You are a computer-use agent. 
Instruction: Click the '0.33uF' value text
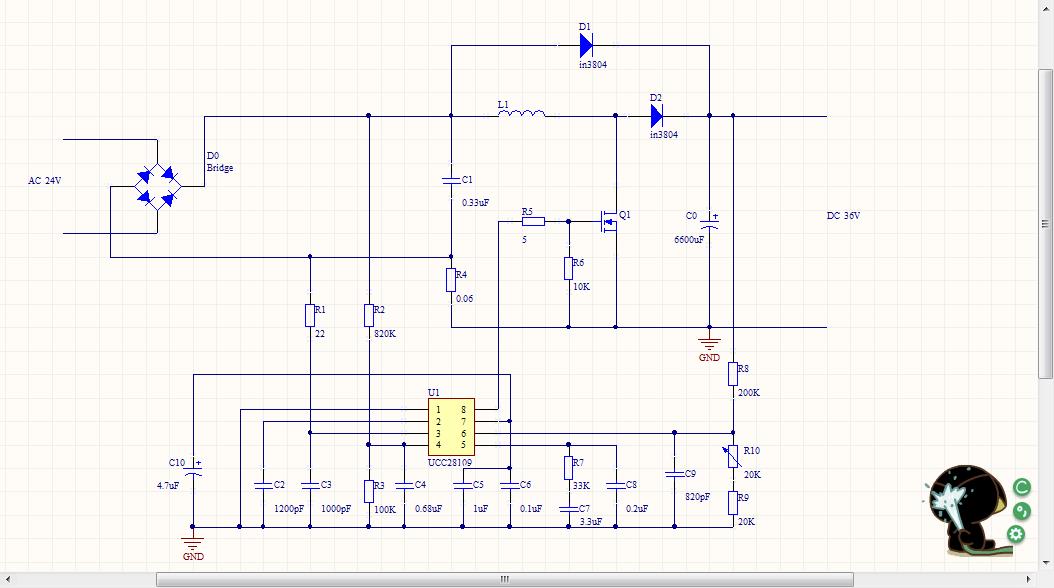(x=476, y=202)
